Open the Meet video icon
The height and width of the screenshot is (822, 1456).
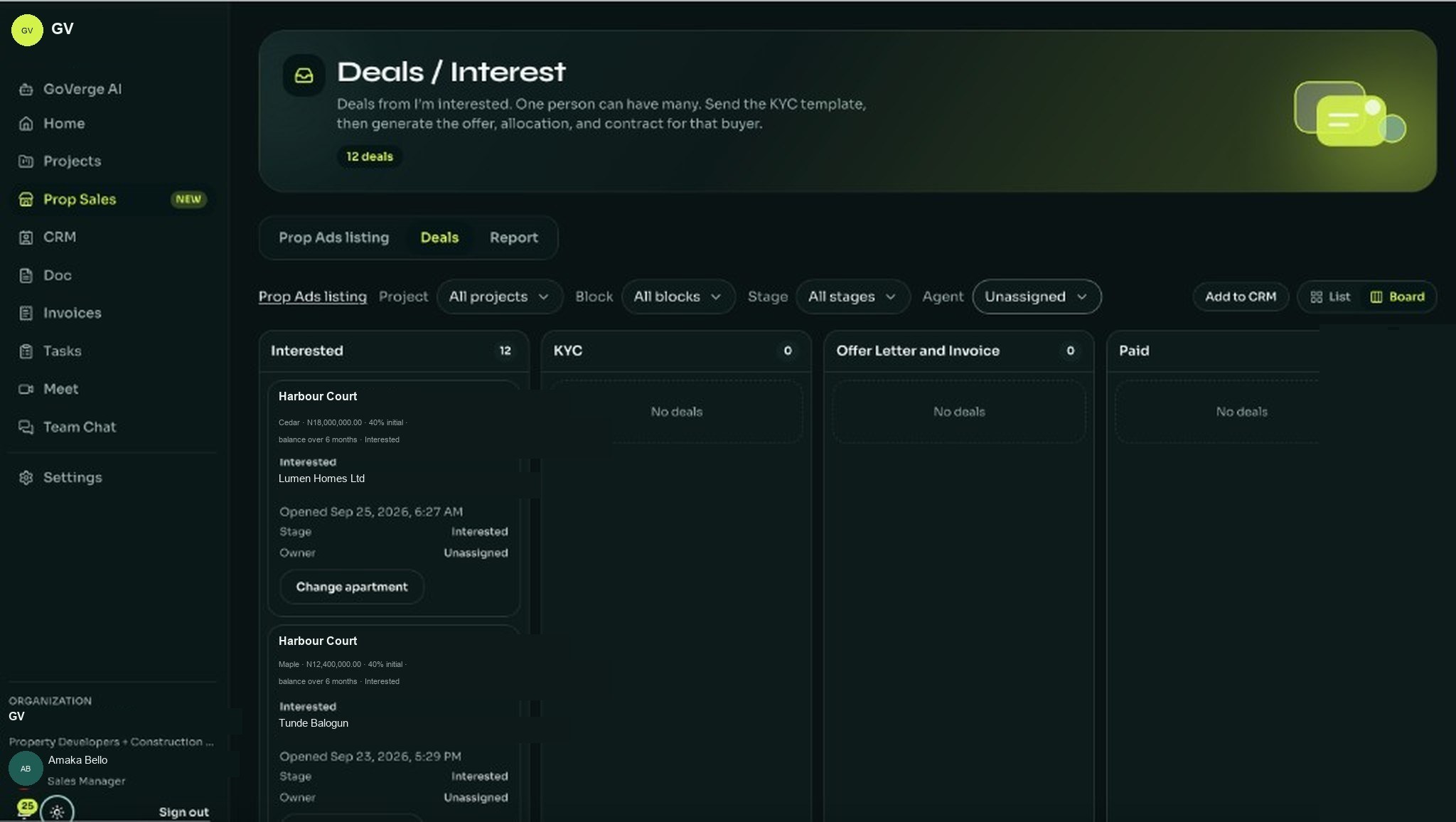[26, 390]
